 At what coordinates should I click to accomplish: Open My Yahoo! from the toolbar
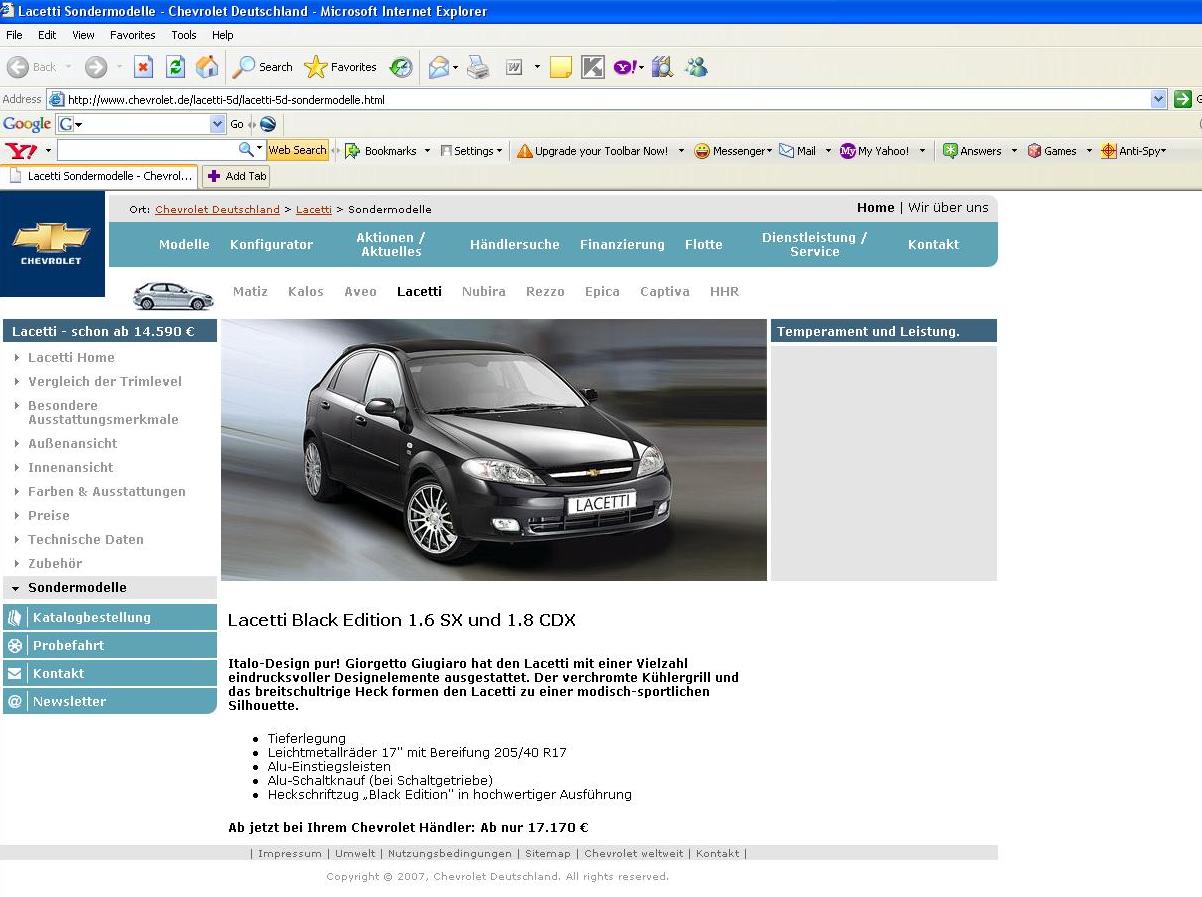pos(875,151)
